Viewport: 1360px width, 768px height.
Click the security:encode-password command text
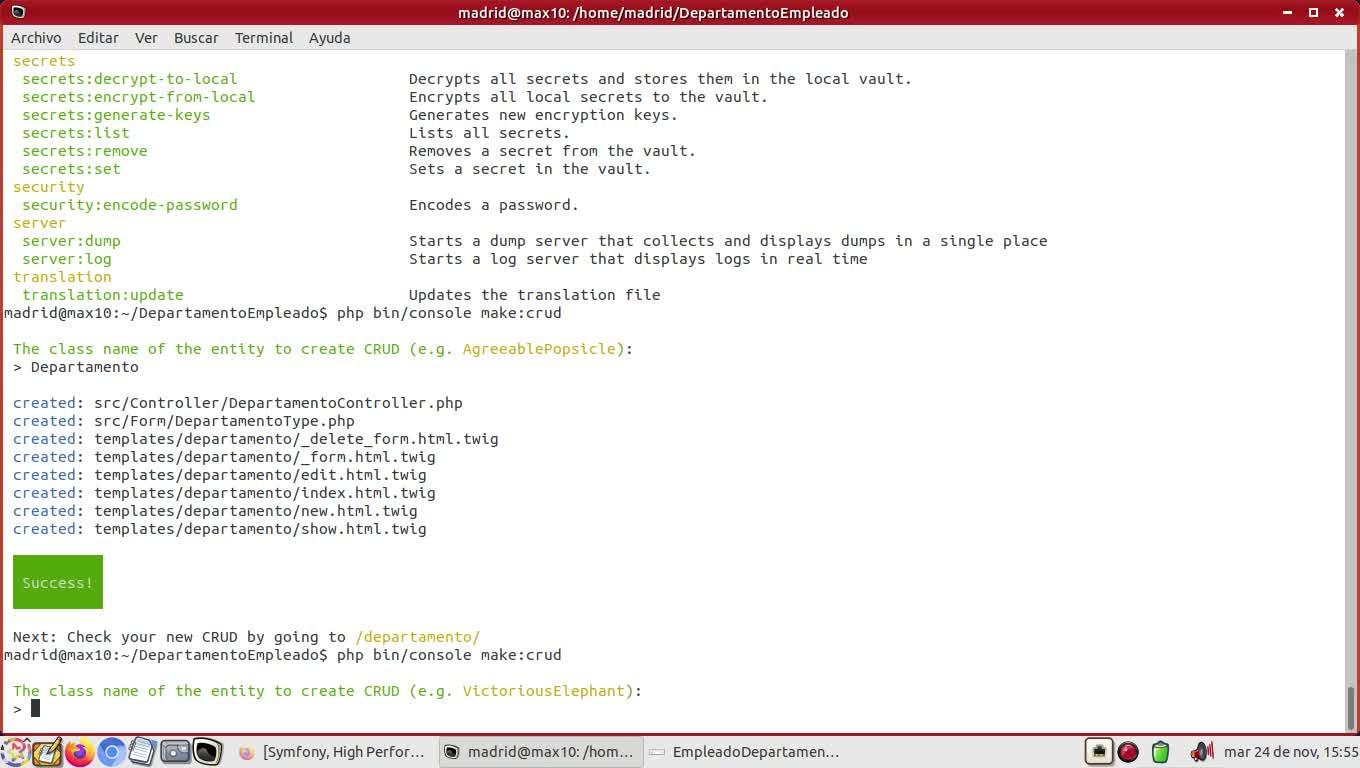pos(130,205)
